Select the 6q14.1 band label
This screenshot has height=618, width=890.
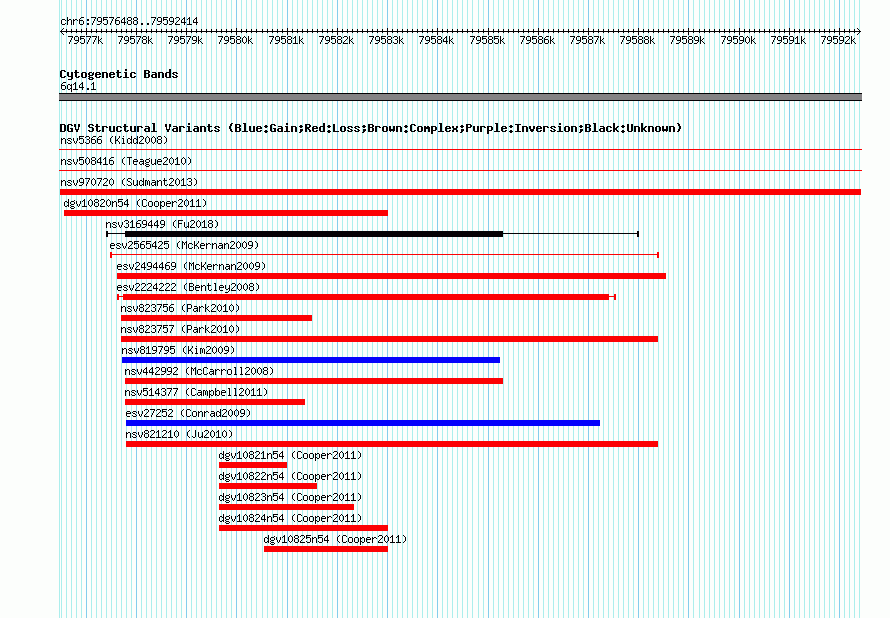point(78,86)
